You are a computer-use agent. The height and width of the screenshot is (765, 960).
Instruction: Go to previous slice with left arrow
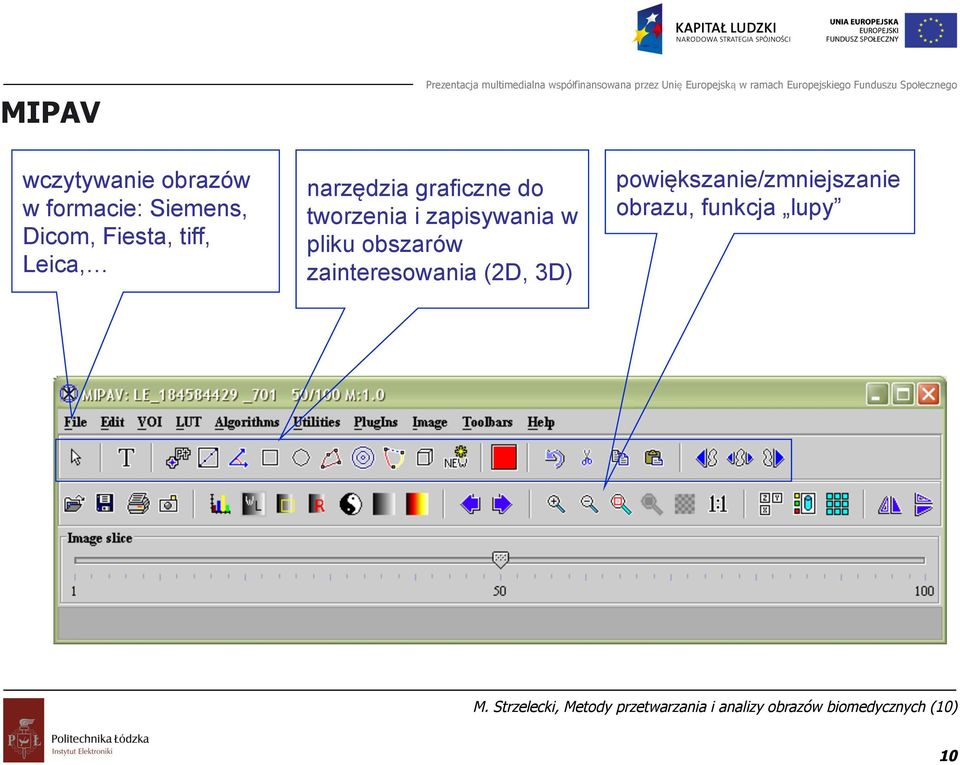coord(470,504)
